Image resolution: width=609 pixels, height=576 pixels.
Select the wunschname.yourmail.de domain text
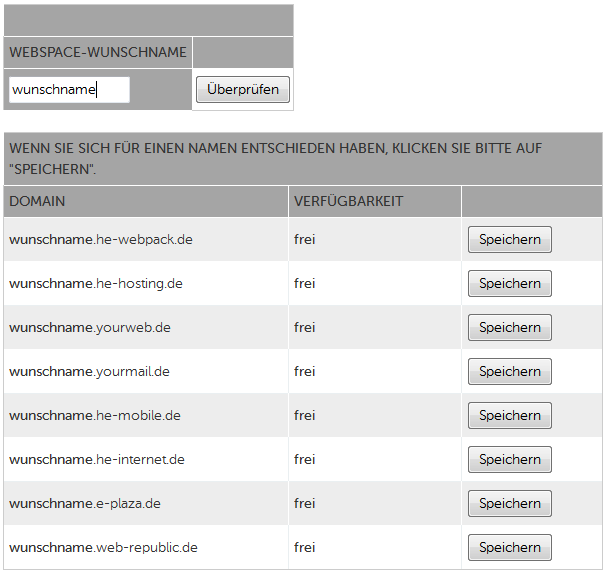coord(89,372)
